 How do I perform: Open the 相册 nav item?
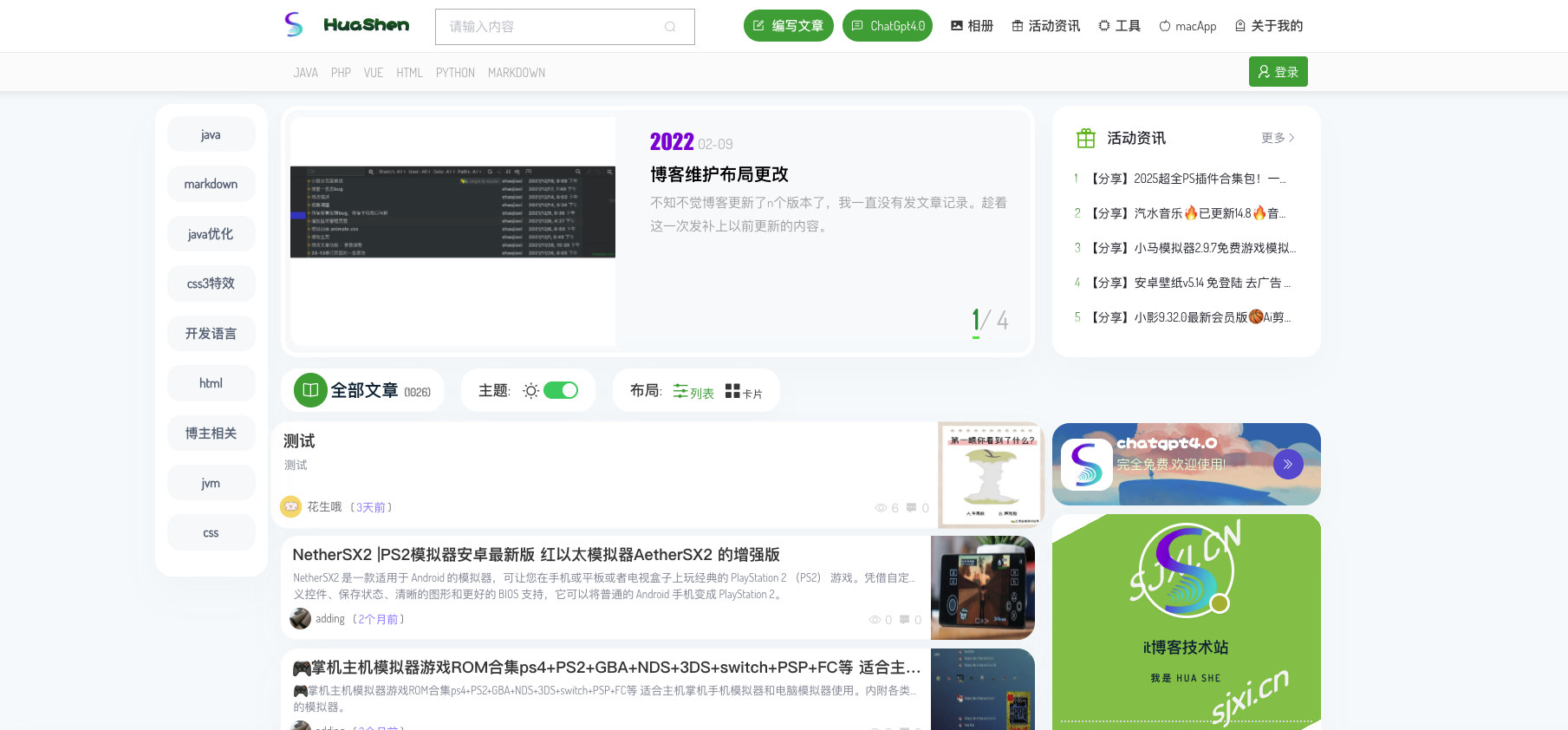pos(972,26)
